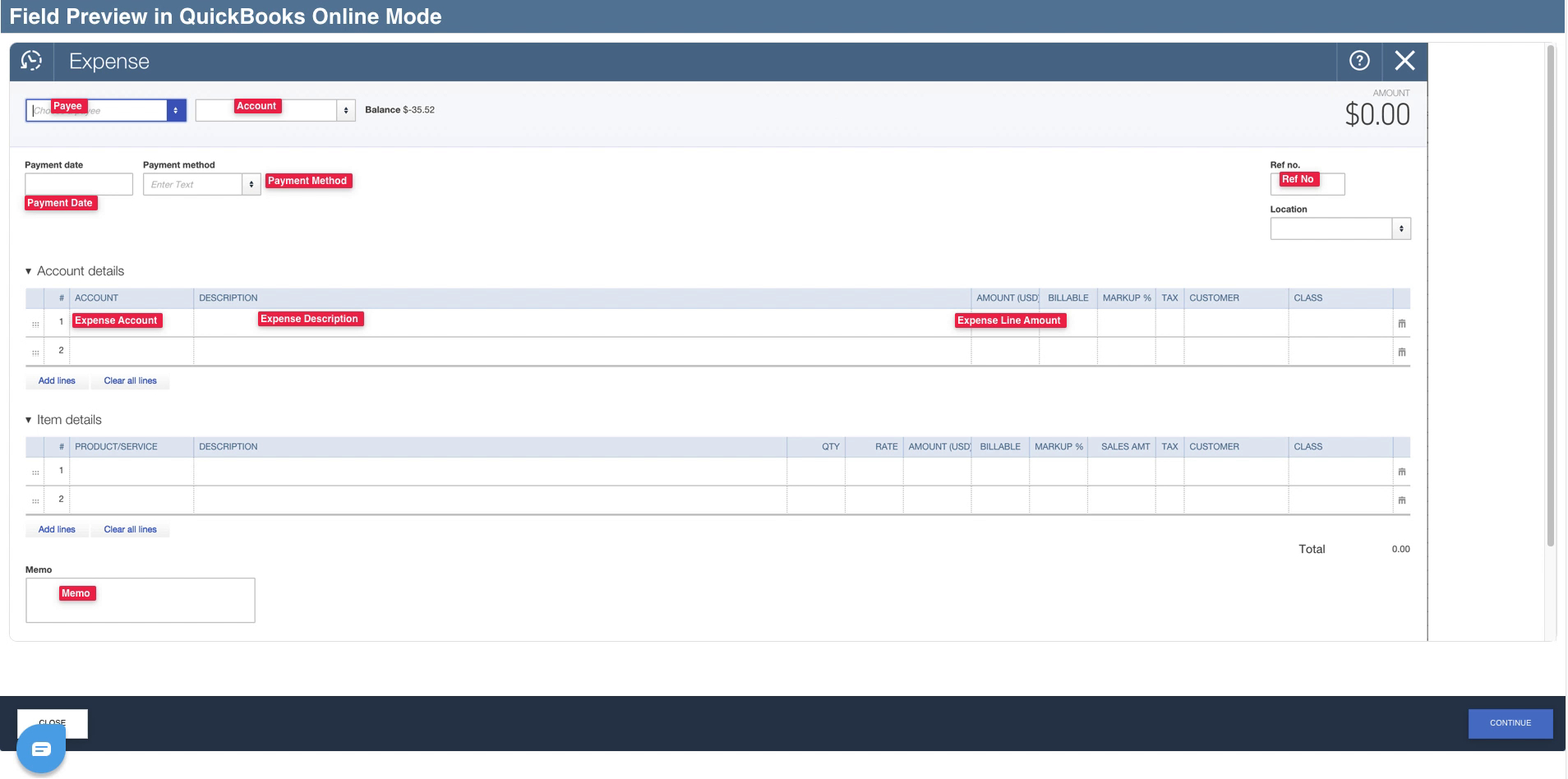The height and width of the screenshot is (779, 1568).
Task: Grab drag handle of Account details row 1
Action: coord(35,325)
